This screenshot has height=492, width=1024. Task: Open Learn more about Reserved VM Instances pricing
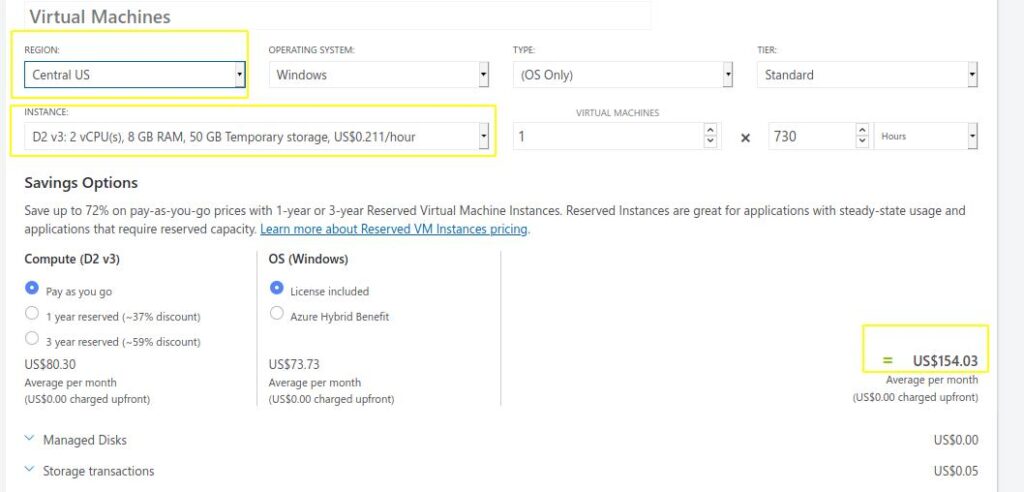coord(394,229)
